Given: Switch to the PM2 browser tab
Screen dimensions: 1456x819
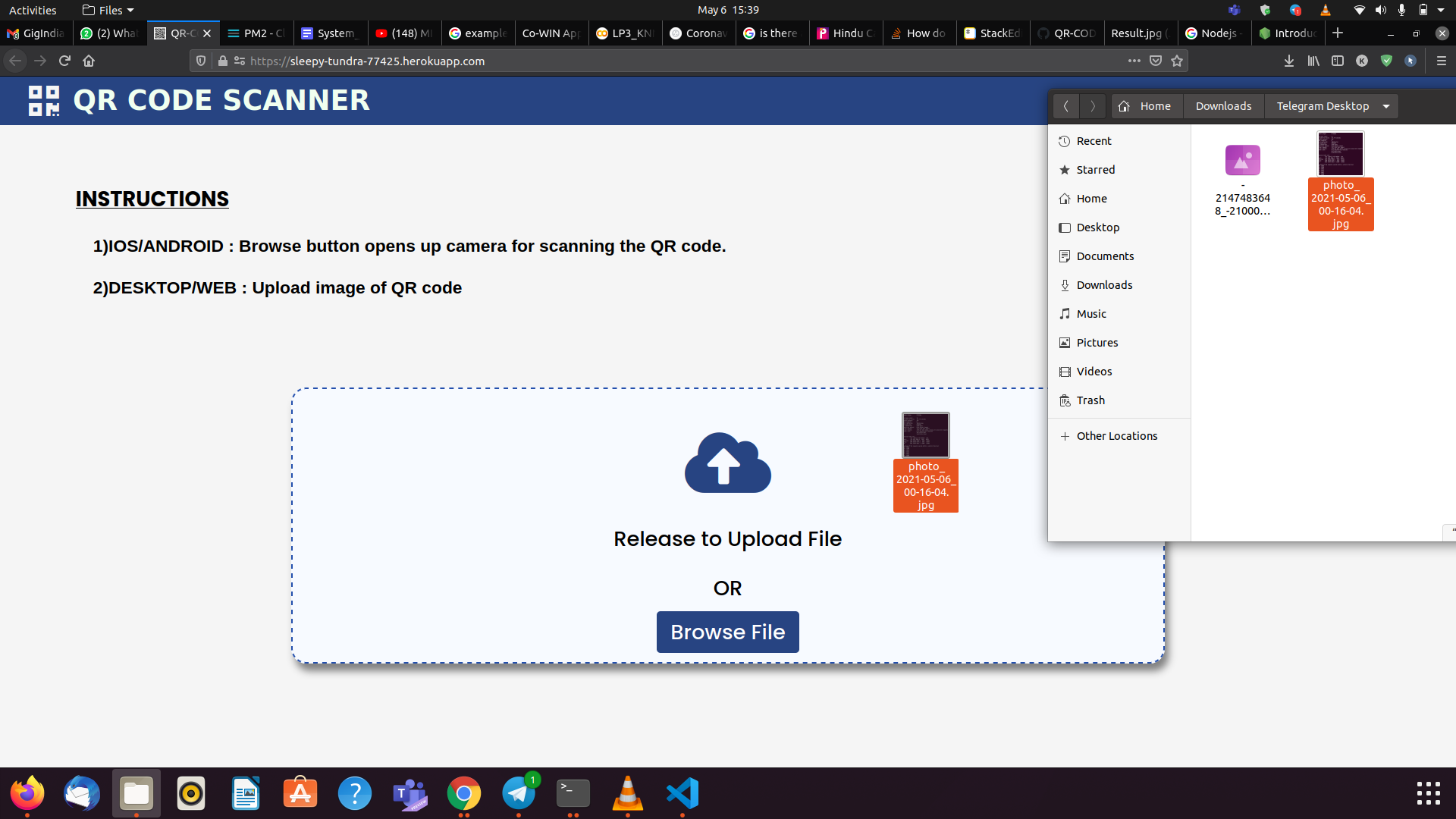Looking at the screenshot, I should pos(256,33).
